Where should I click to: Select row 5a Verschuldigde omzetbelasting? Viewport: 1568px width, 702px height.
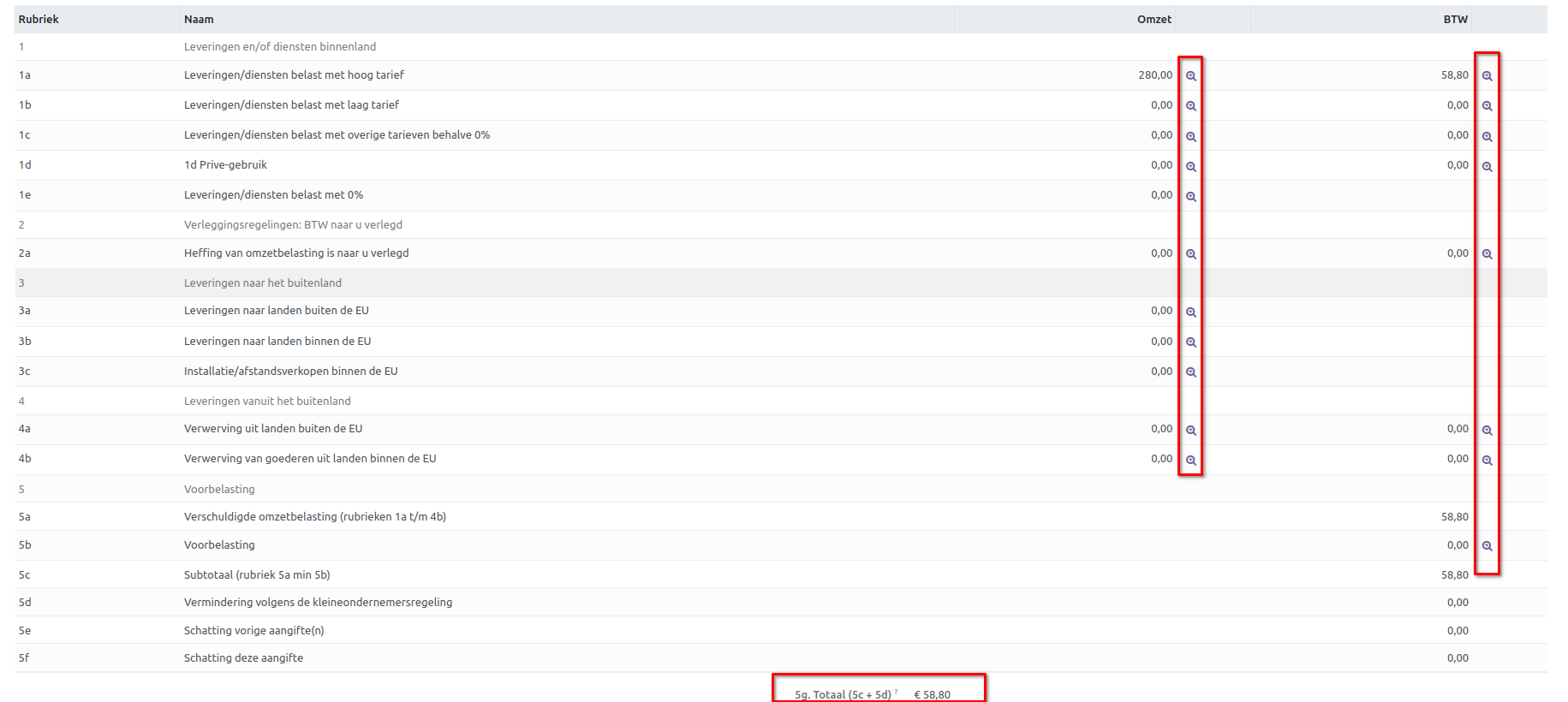[314, 517]
